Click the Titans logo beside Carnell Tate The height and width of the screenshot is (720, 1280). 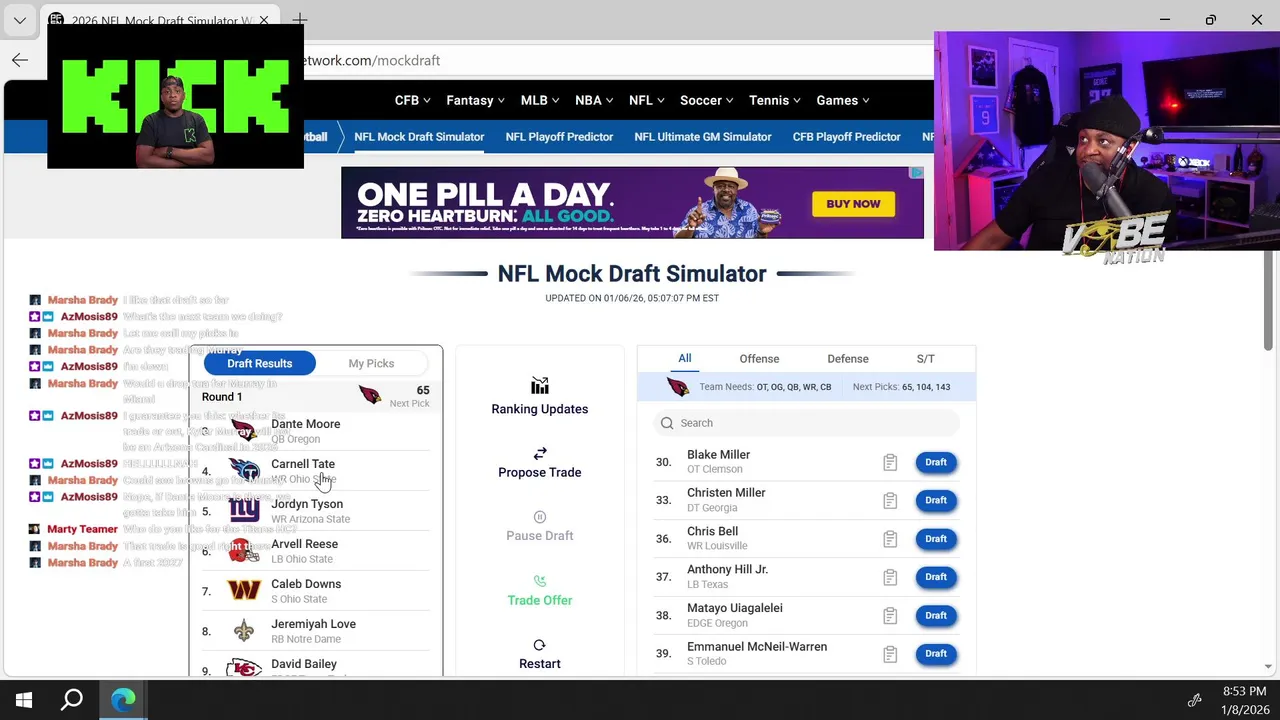pos(244,469)
